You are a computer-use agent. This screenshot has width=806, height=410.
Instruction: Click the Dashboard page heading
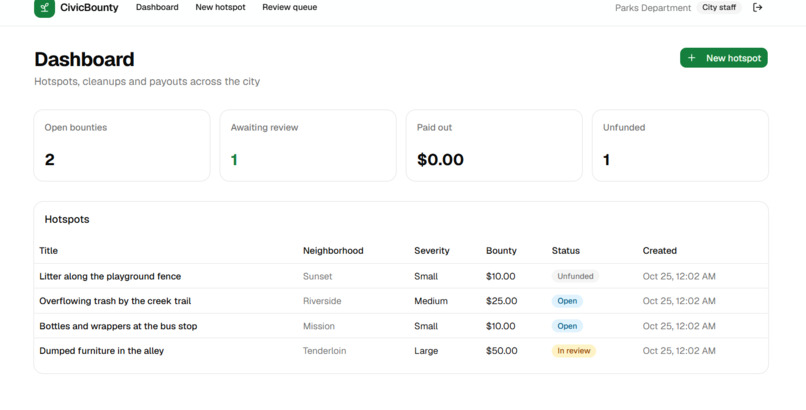pos(84,60)
